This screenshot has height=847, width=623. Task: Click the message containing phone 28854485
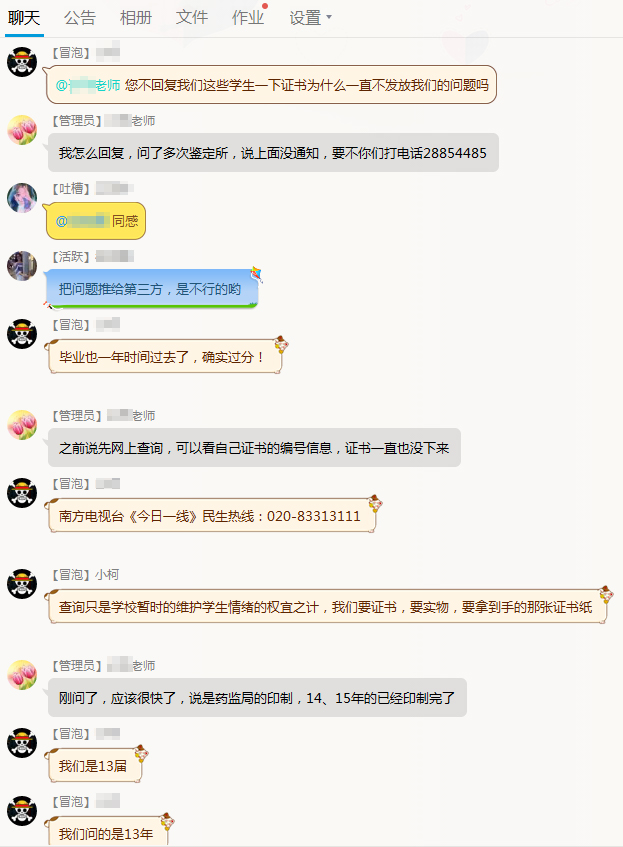pos(273,153)
